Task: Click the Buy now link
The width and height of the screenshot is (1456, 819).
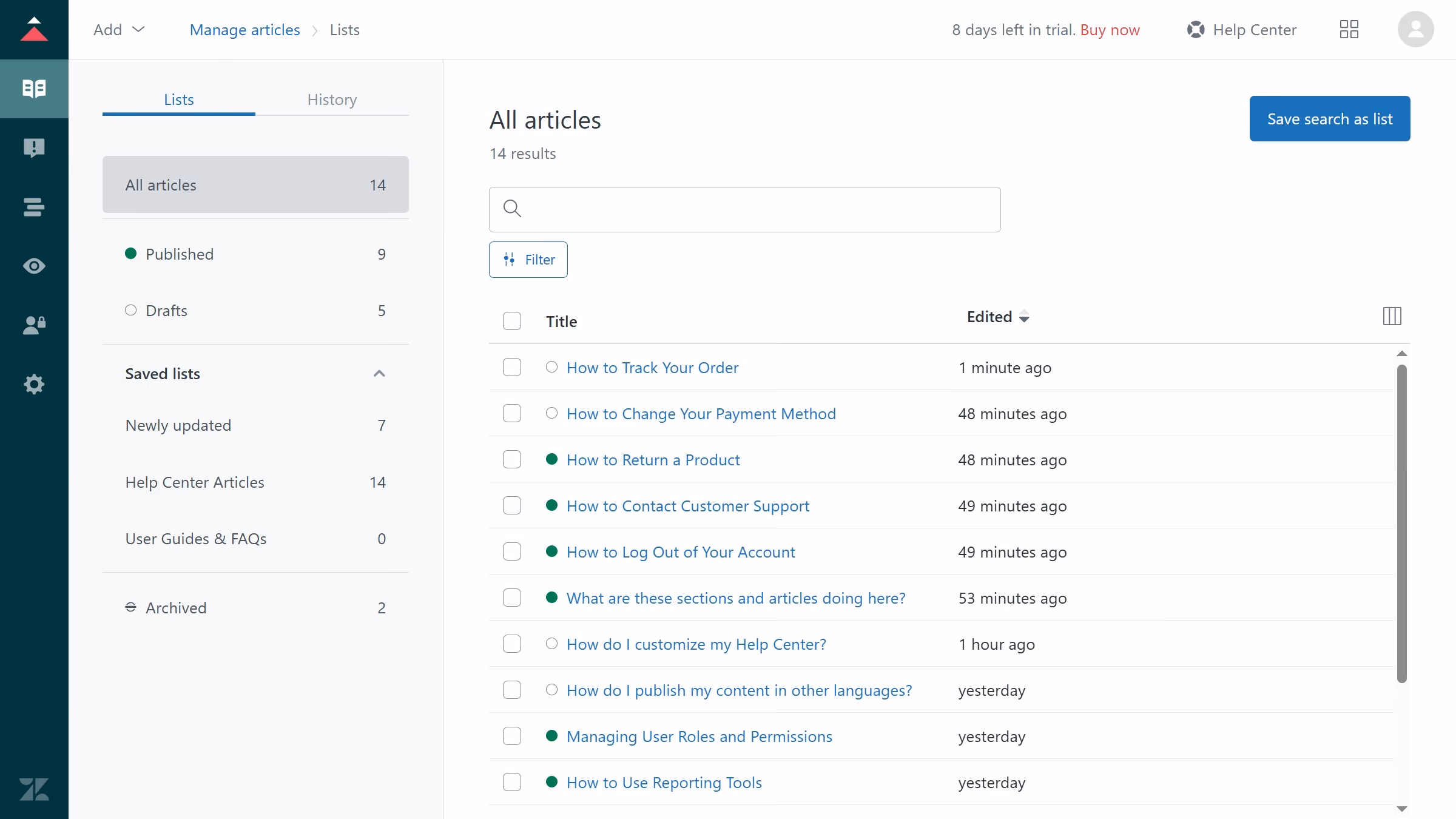Action: tap(1110, 30)
